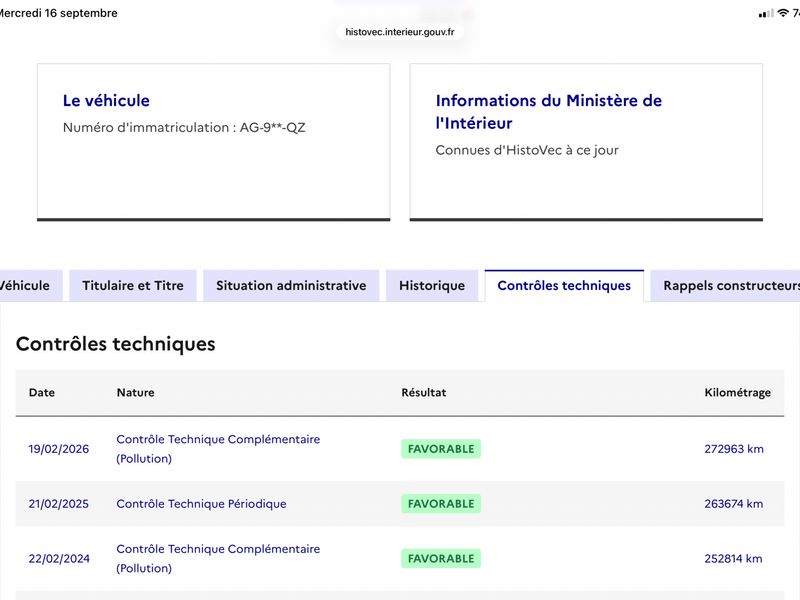Click the FAVORABLE badge for 21/02/2025
This screenshot has width=800, height=600.
click(x=441, y=504)
